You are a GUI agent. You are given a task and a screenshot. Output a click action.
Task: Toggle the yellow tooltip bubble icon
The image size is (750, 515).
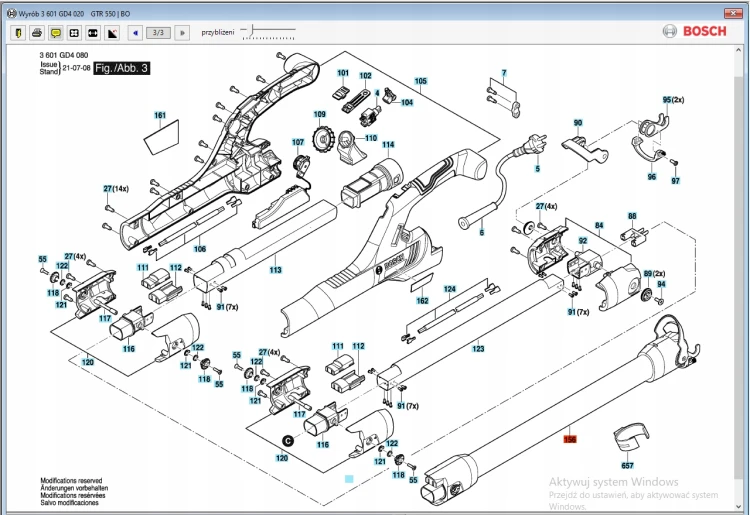coord(55,33)
